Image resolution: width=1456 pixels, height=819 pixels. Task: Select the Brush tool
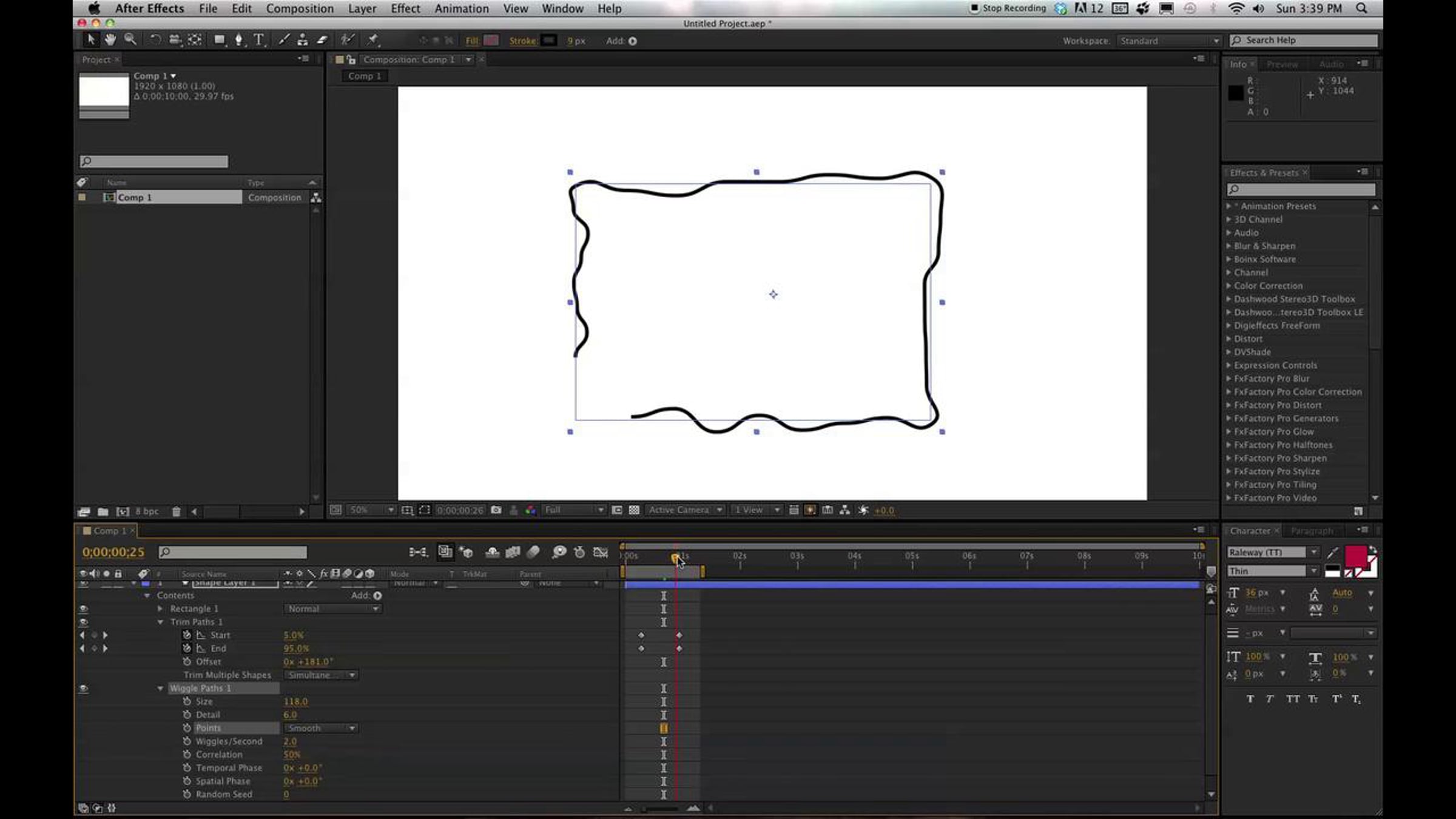[x=283, y=40]
